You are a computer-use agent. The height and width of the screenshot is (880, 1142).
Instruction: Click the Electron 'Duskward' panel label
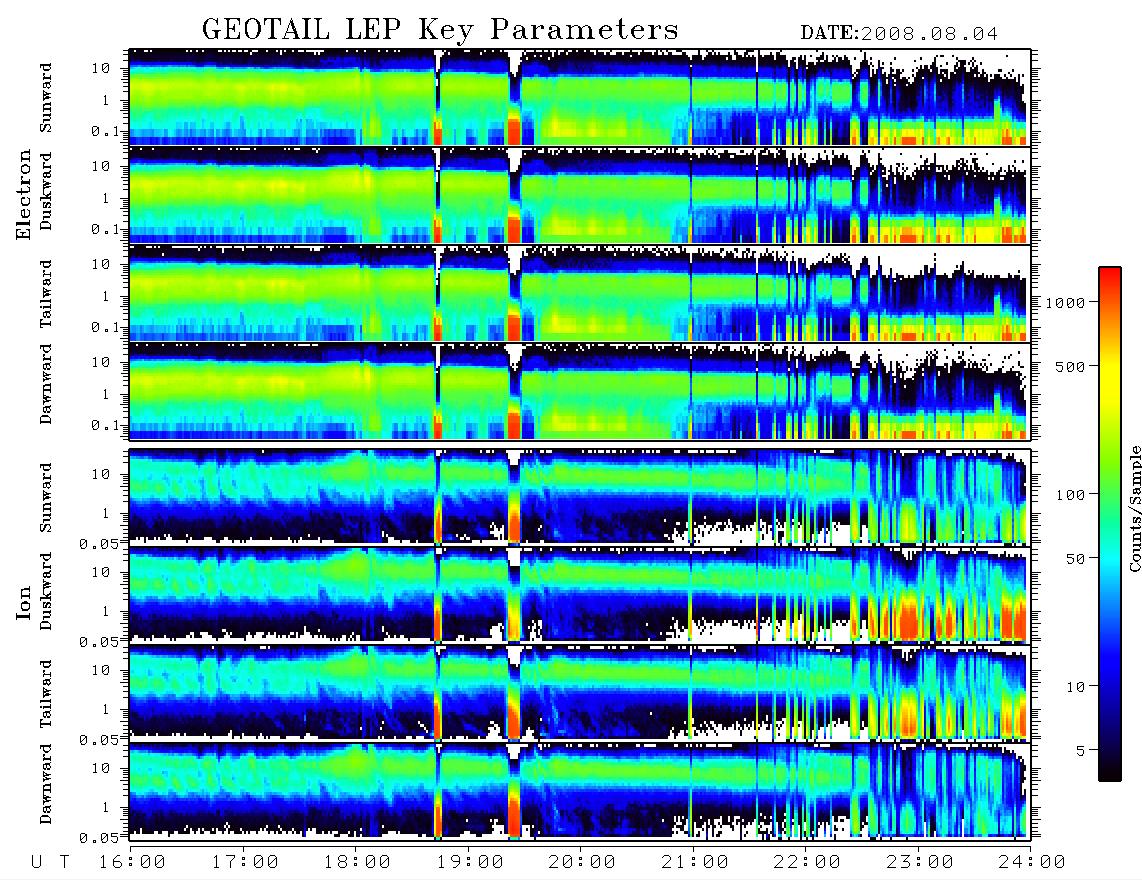click(46, 191)
